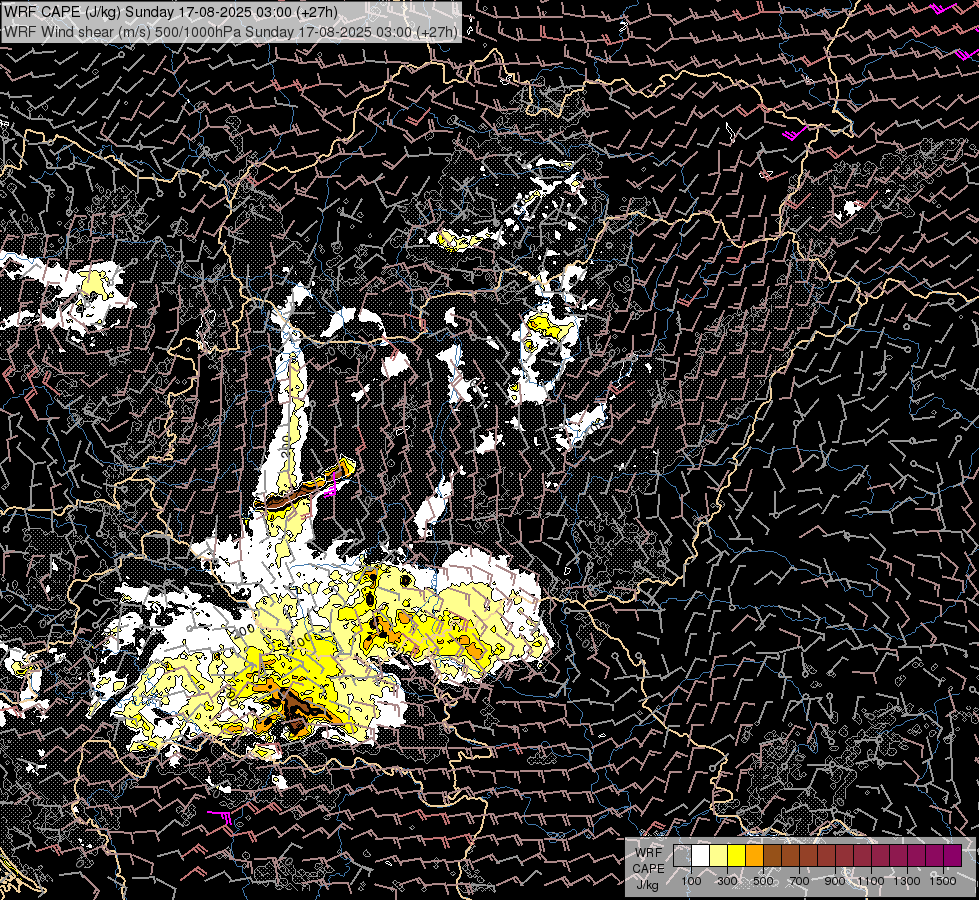
Task: Click the legend value 1100
Action: [x=871, y=881]
